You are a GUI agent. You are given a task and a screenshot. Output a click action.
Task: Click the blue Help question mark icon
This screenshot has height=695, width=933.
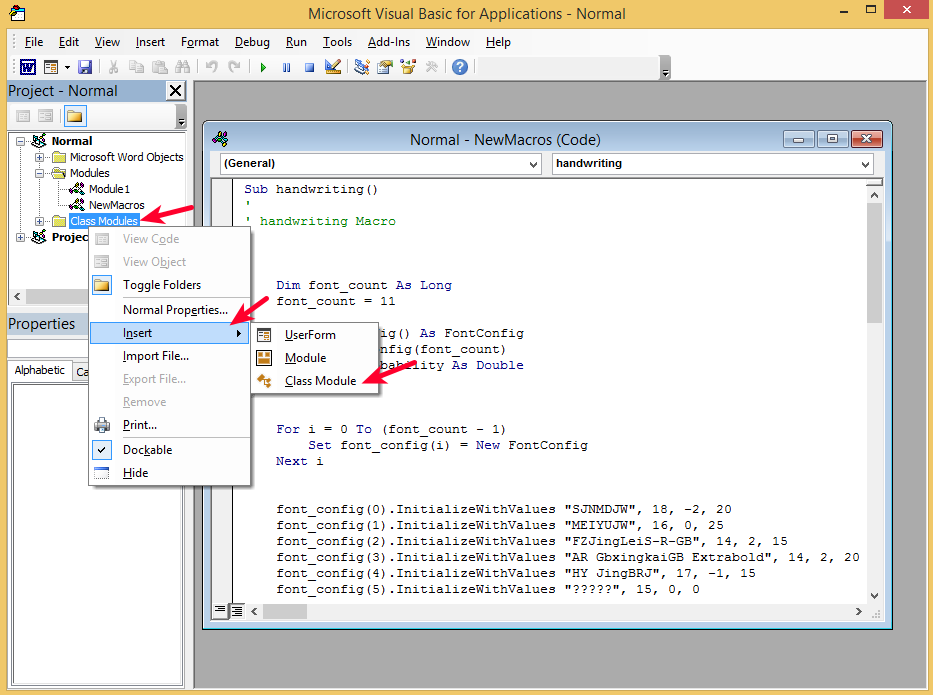[x=459, y=67]
